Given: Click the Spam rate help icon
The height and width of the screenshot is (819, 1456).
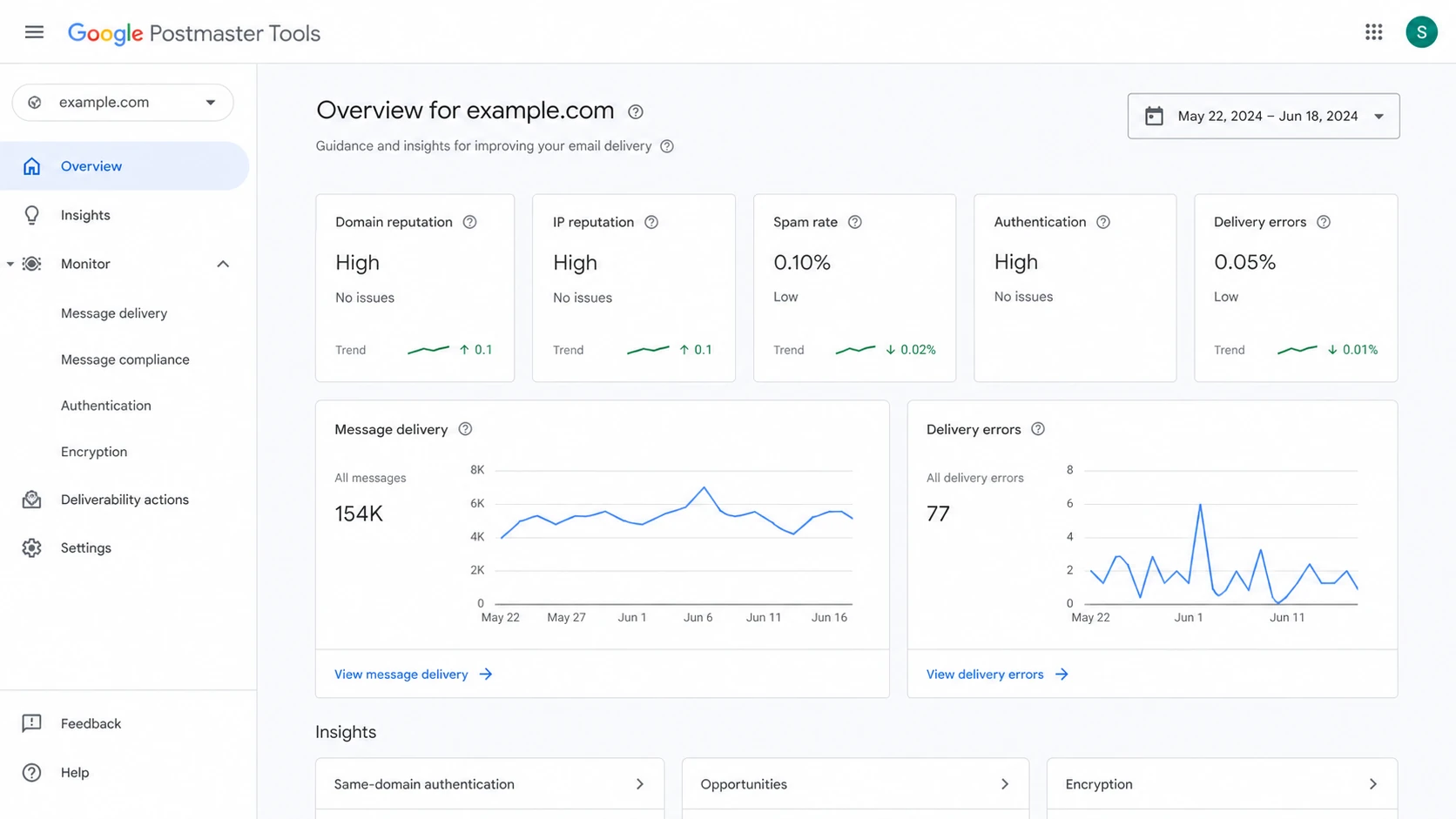Looking at the screenshot, I should tap(855, 222).
